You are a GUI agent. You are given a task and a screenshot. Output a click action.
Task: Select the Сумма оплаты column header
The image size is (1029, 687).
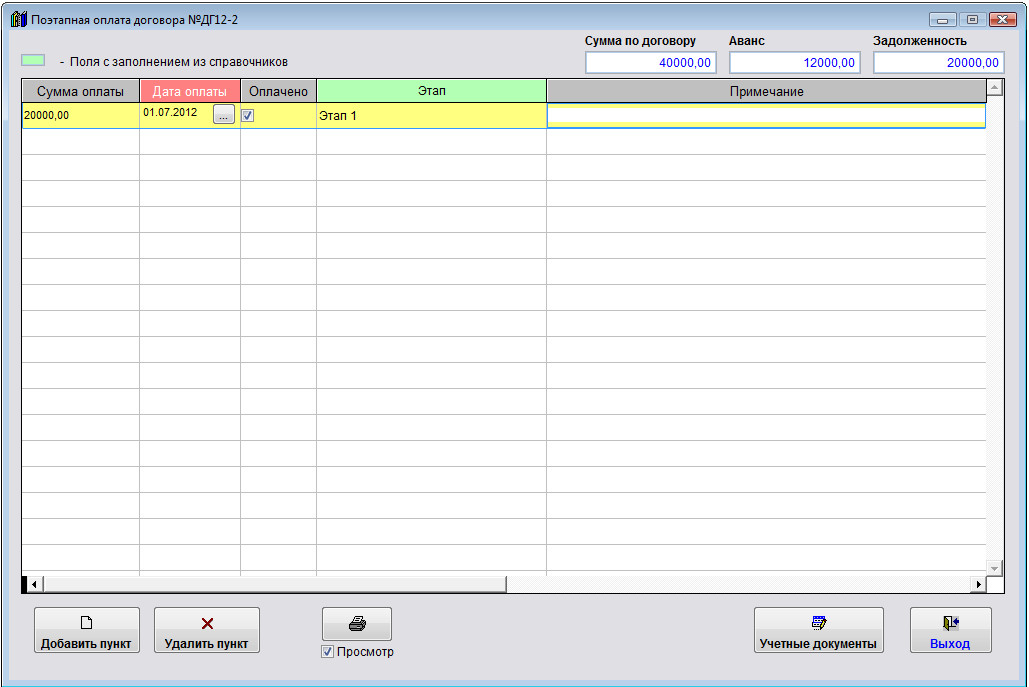tap(81, 91)
